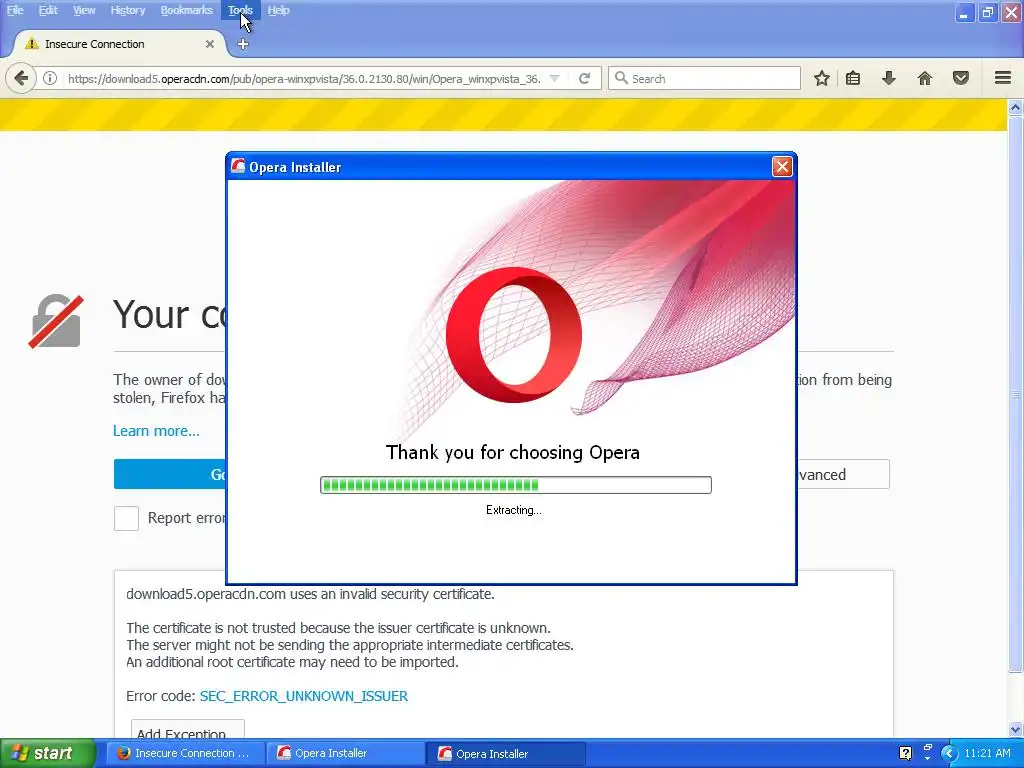Viewport: 1024px width, 768px height.
Task: Click the extraction progress bar
Action: pos(515,485)
